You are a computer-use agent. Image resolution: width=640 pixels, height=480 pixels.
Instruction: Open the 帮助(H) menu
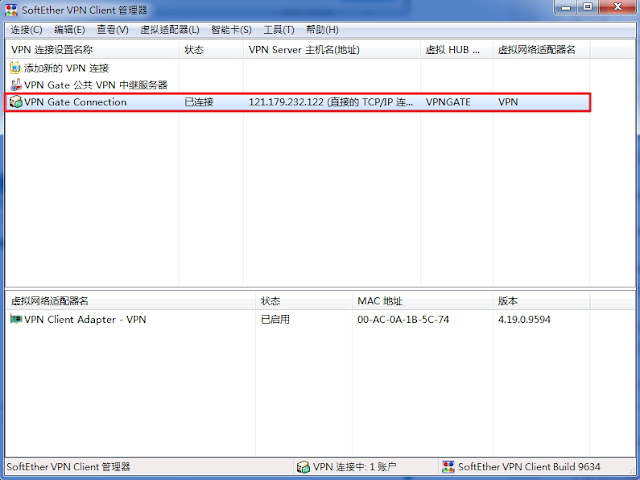322,30
